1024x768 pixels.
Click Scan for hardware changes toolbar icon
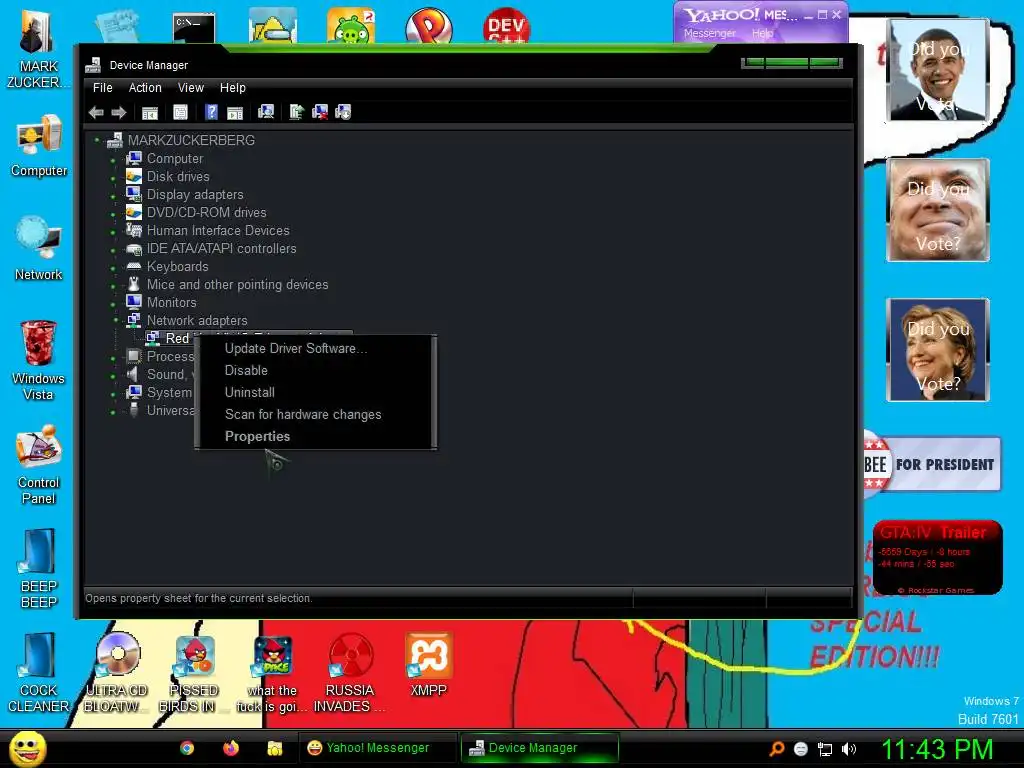pyautogui.click(x=266, y=112)
